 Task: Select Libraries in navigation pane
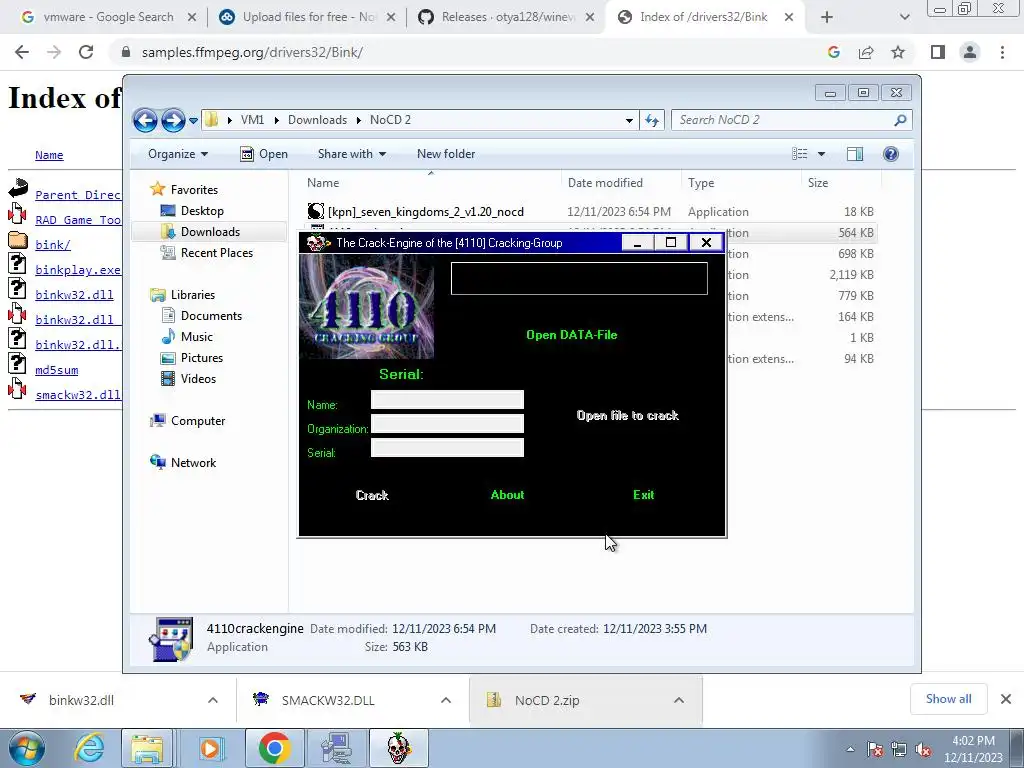click(193, 295)
